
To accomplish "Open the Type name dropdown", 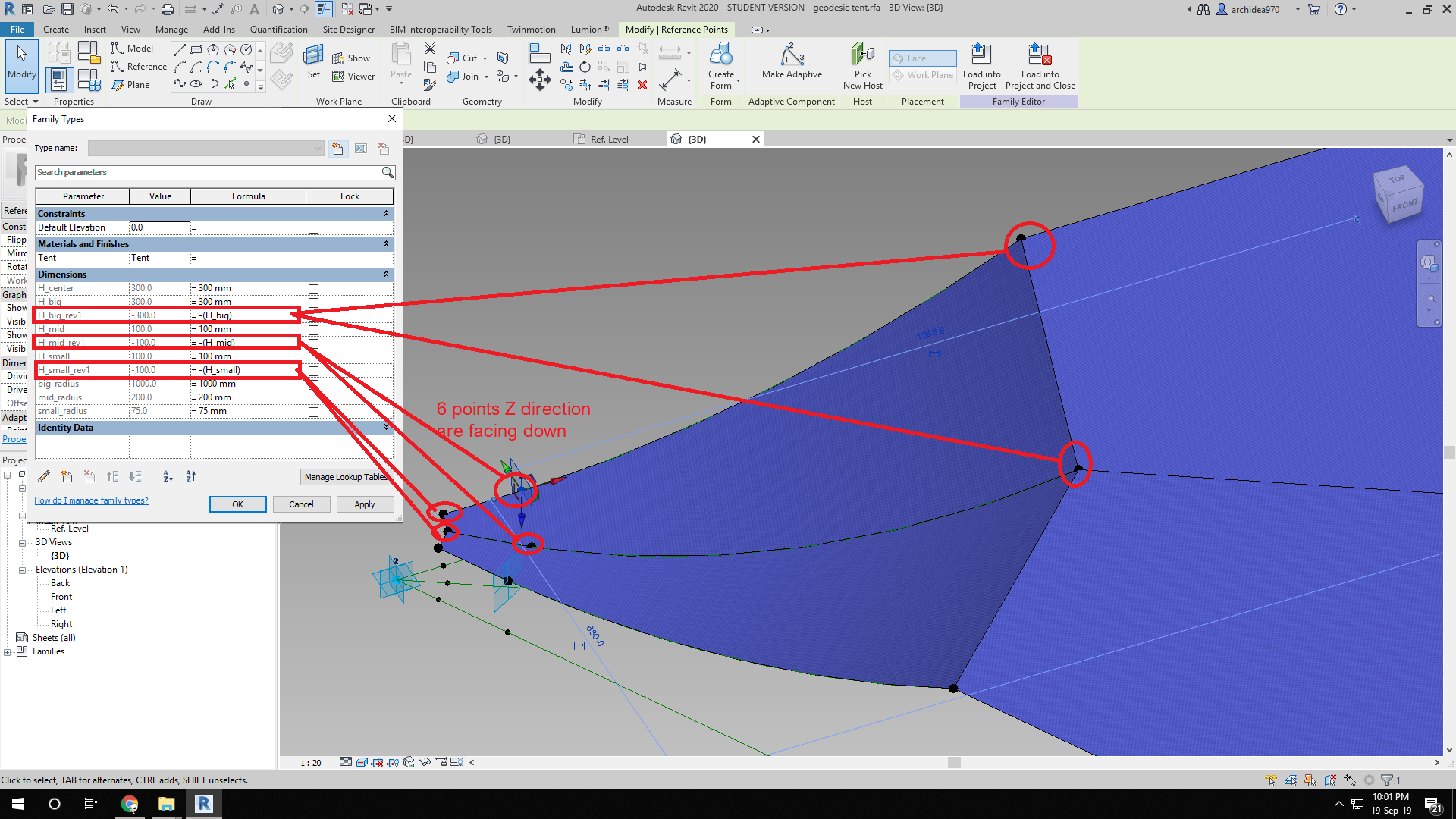I will point(318,148).
